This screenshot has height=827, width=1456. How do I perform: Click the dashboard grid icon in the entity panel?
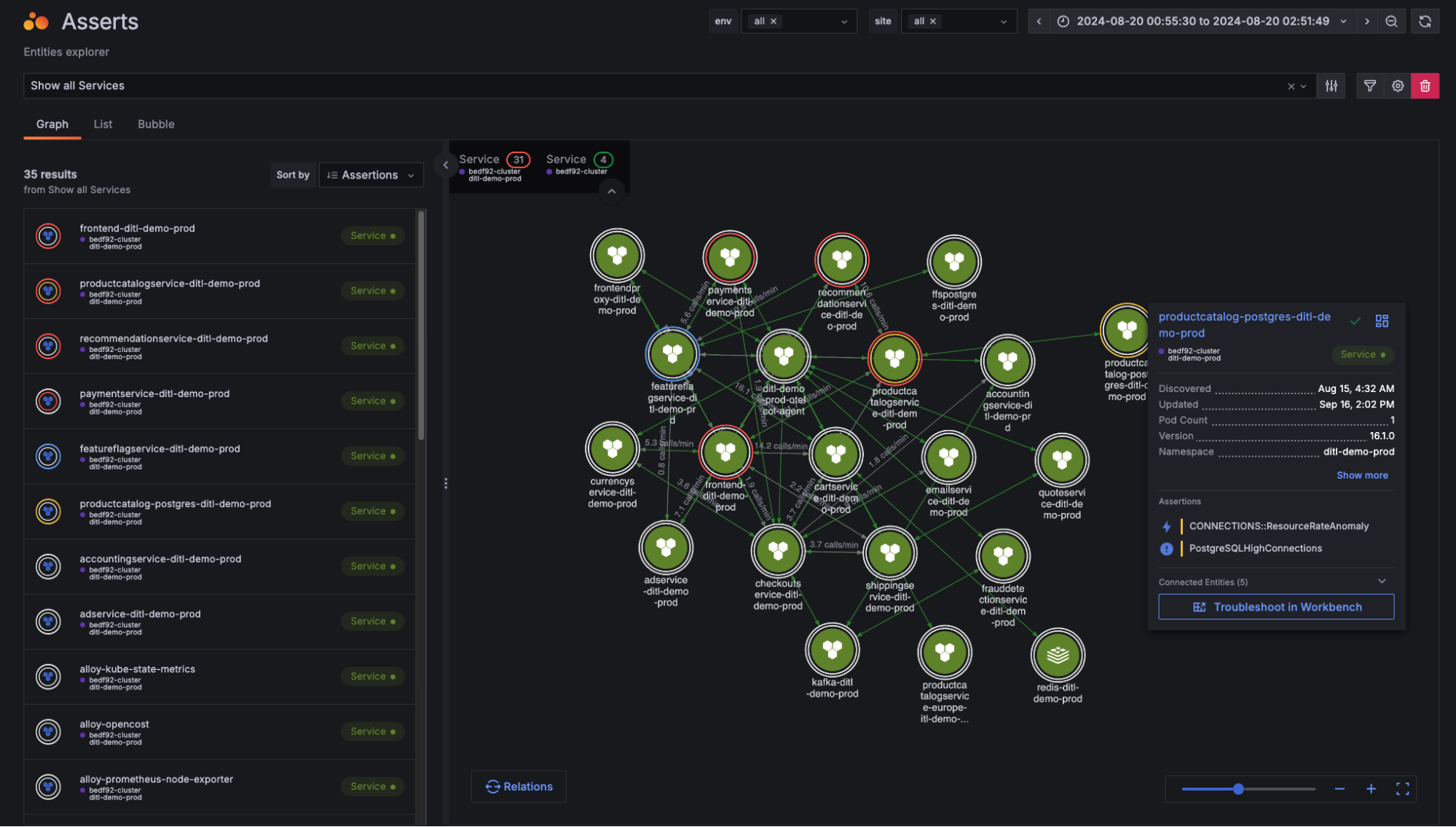[x=1382, y=321]
